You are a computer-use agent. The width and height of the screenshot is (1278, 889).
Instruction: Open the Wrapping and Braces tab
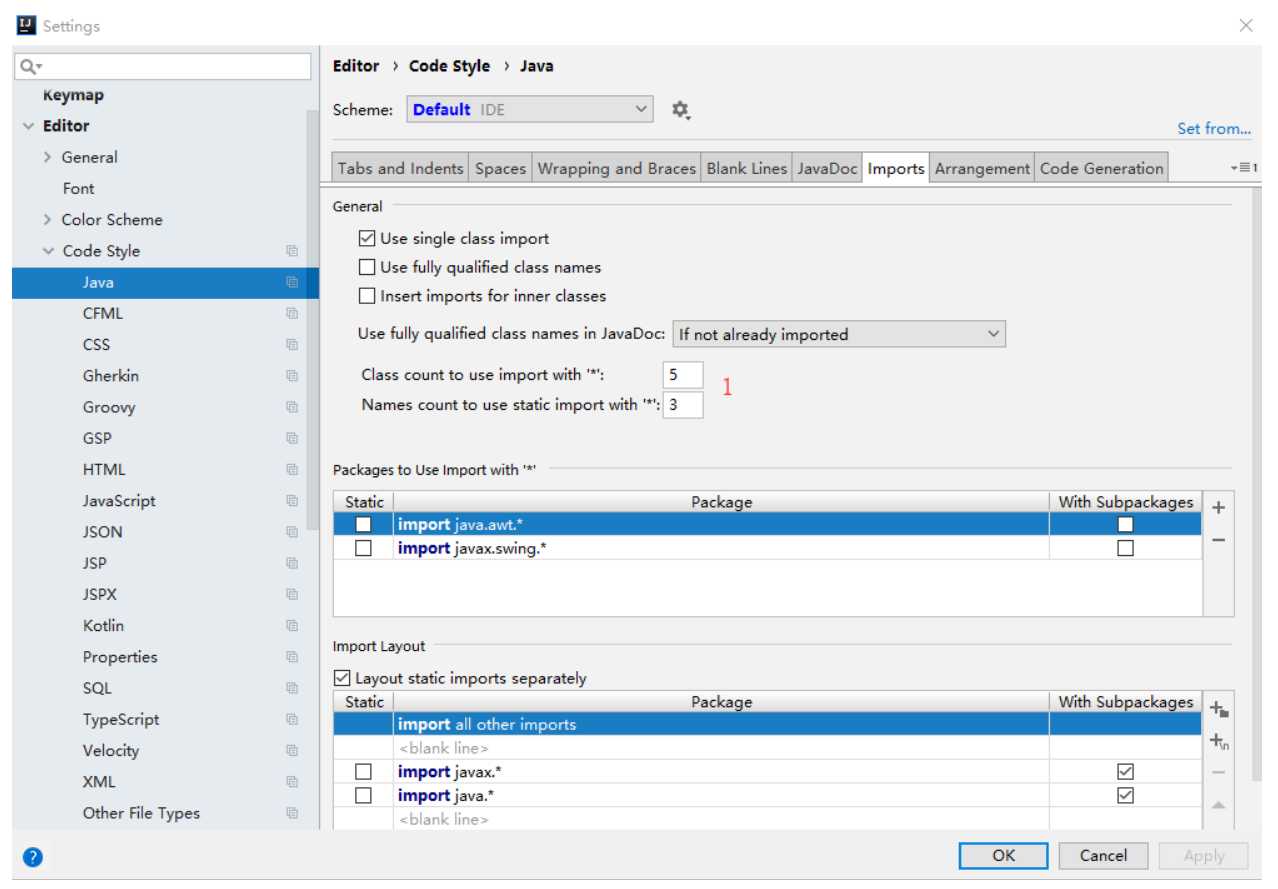[616, 169]
